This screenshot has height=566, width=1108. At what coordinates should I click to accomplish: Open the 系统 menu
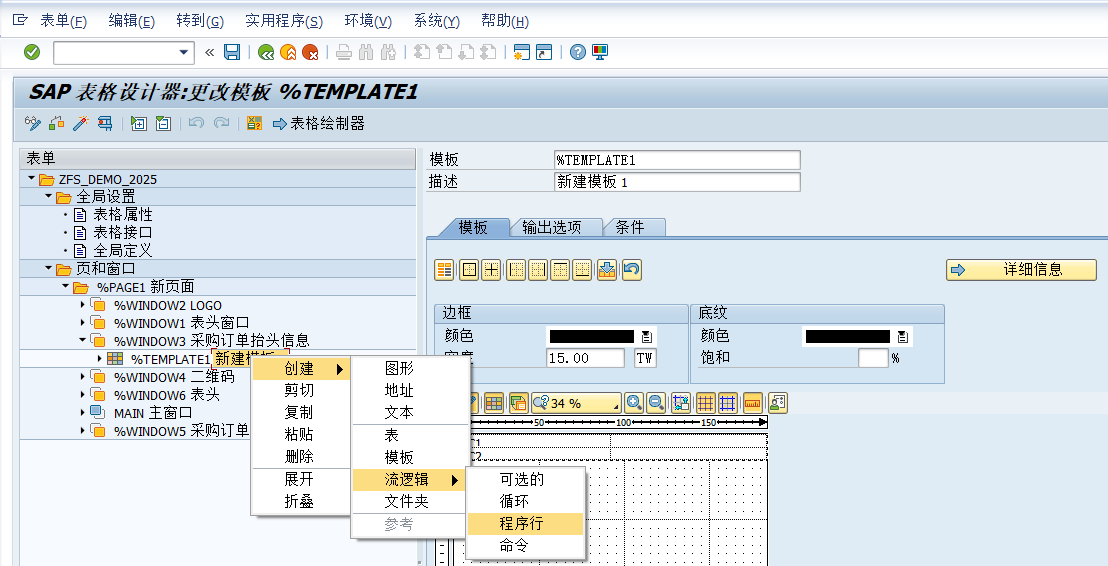pos(437,21)
